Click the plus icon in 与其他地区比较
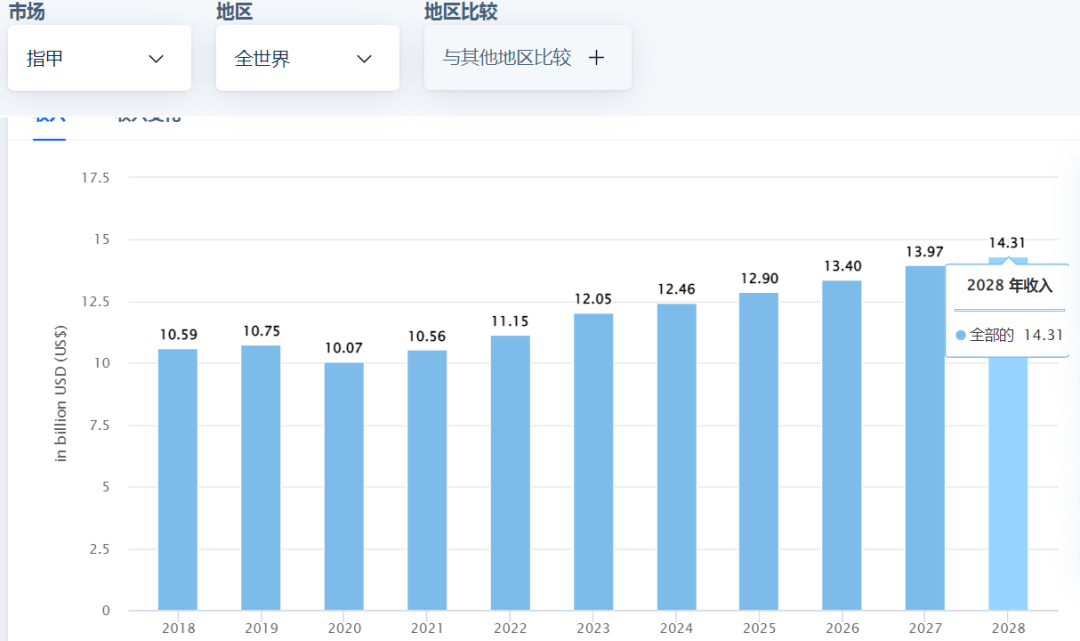The height and width of the screenshot is (641, 1080). pos(596,57)
